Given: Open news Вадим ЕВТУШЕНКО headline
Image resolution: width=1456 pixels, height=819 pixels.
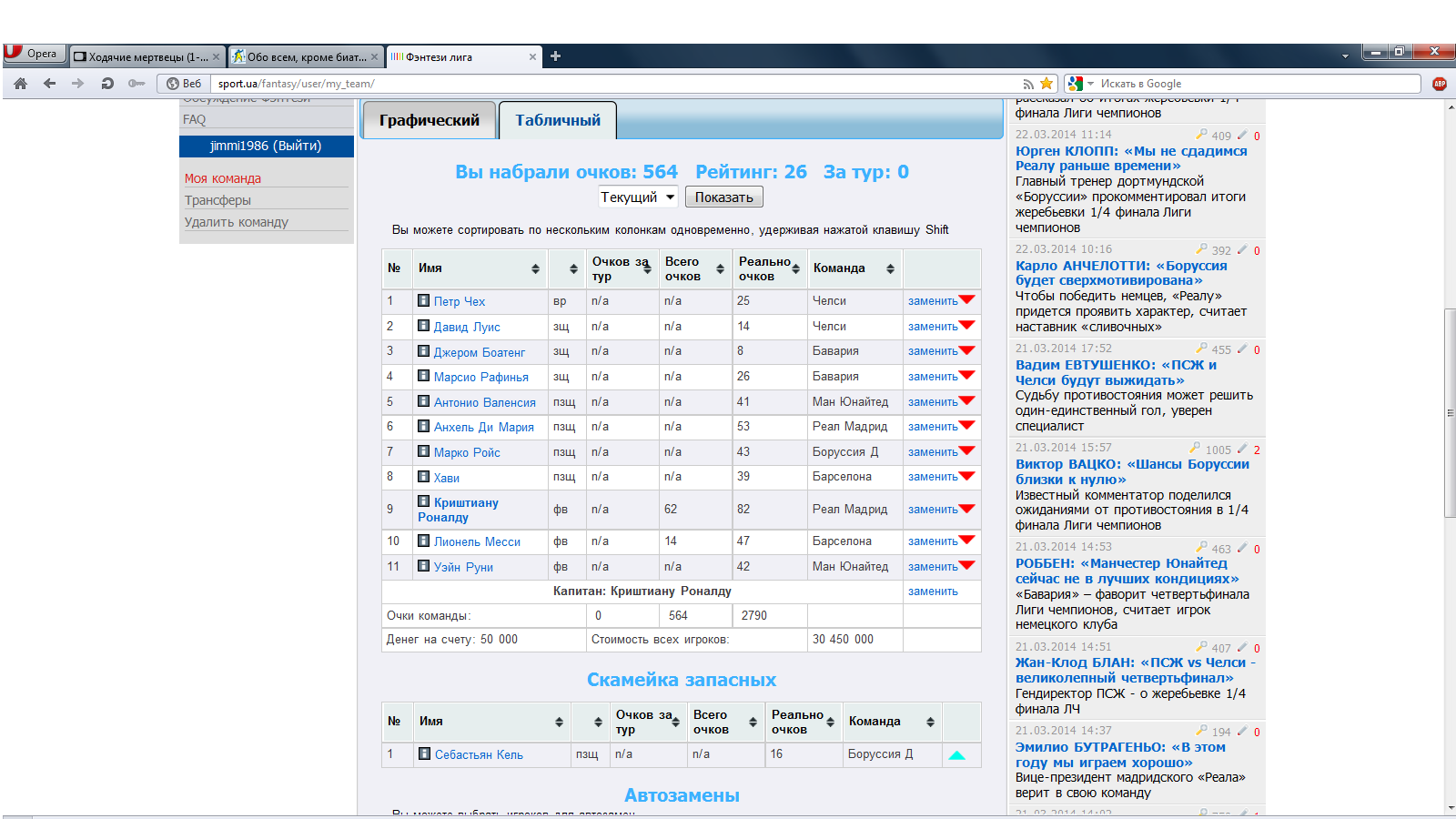Looking at the screenshot, I should [x=1116, y=372].
